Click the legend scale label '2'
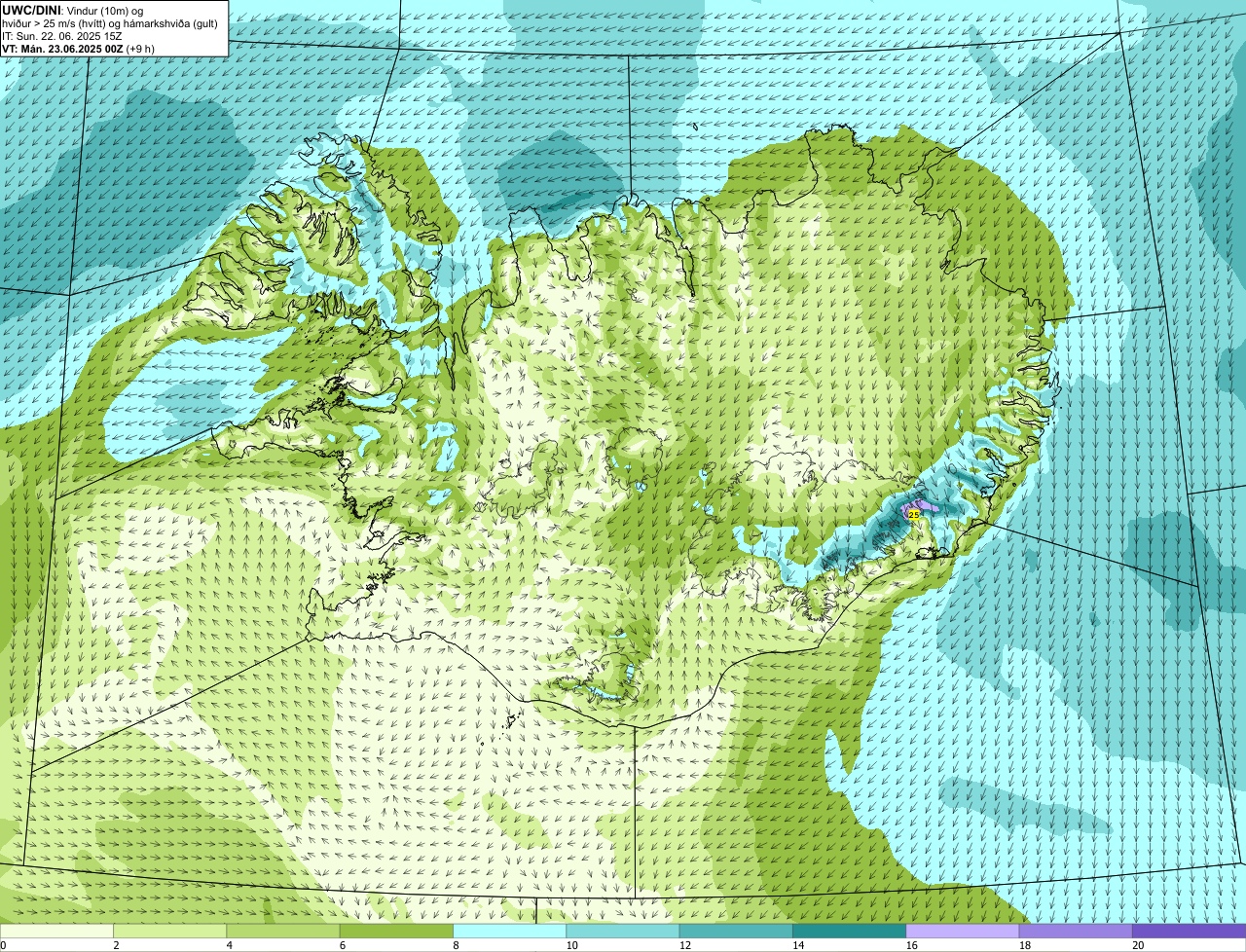Screen dimensions: 1246x952 coord(116,945)
